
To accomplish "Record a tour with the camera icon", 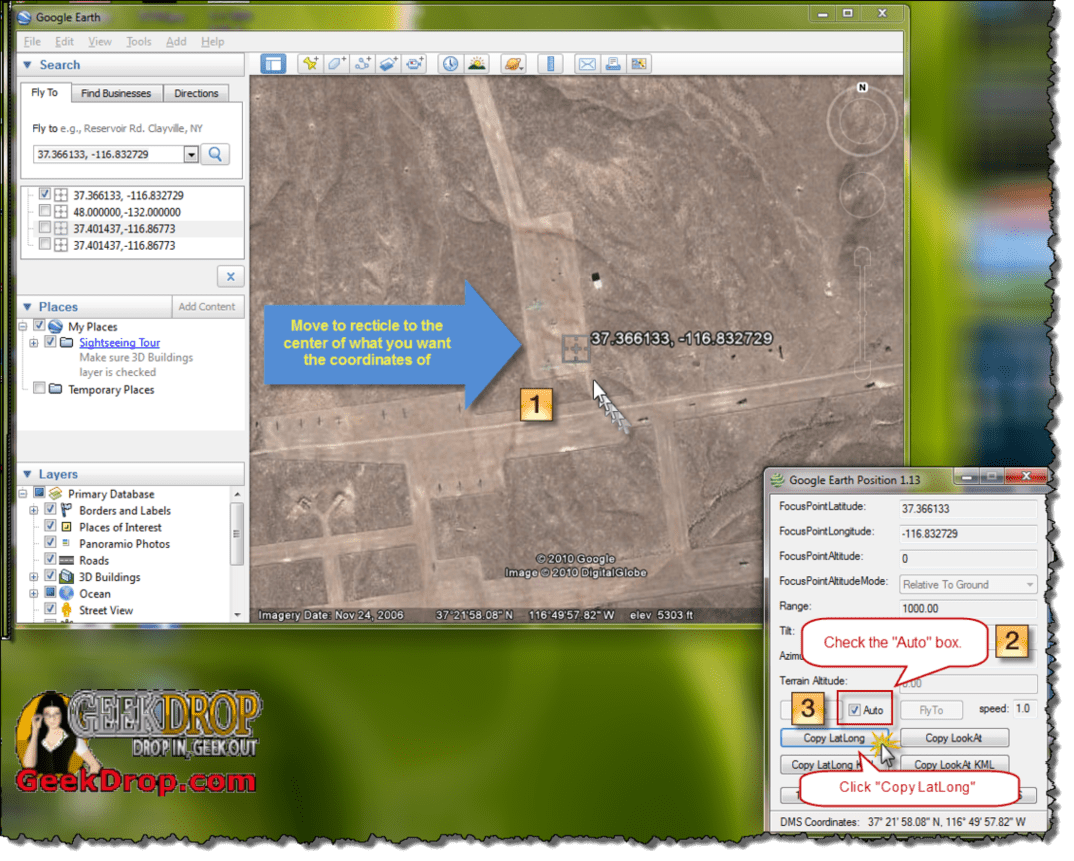I will (x=414, y=64).
